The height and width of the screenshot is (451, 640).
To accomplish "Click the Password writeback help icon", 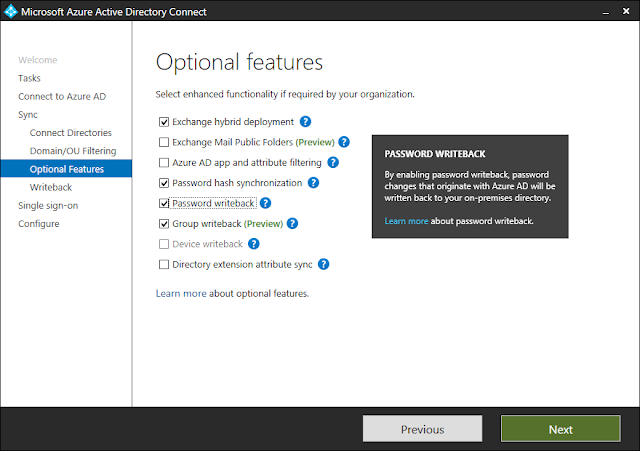I will click(x=265, y=203).
